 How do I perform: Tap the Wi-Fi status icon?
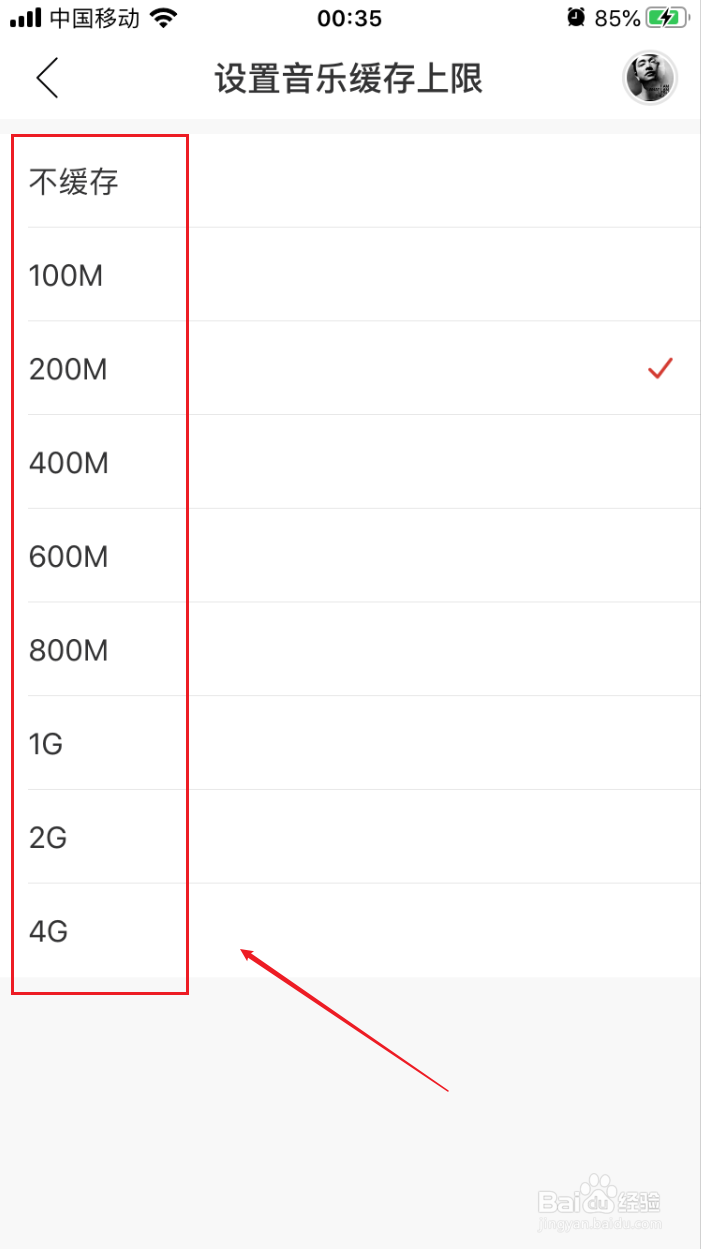click(x=162, y=18)
